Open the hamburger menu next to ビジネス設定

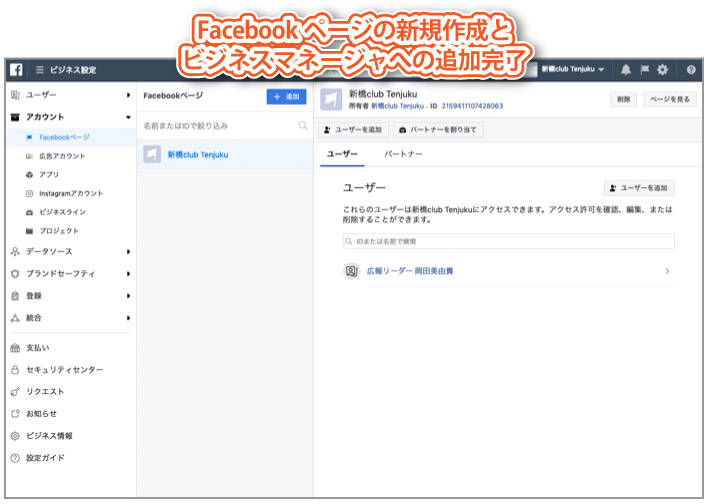coord(40,70)
